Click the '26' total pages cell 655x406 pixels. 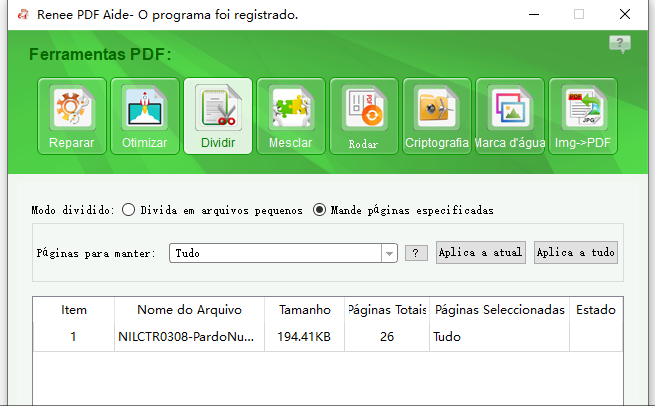coord(387,337)
